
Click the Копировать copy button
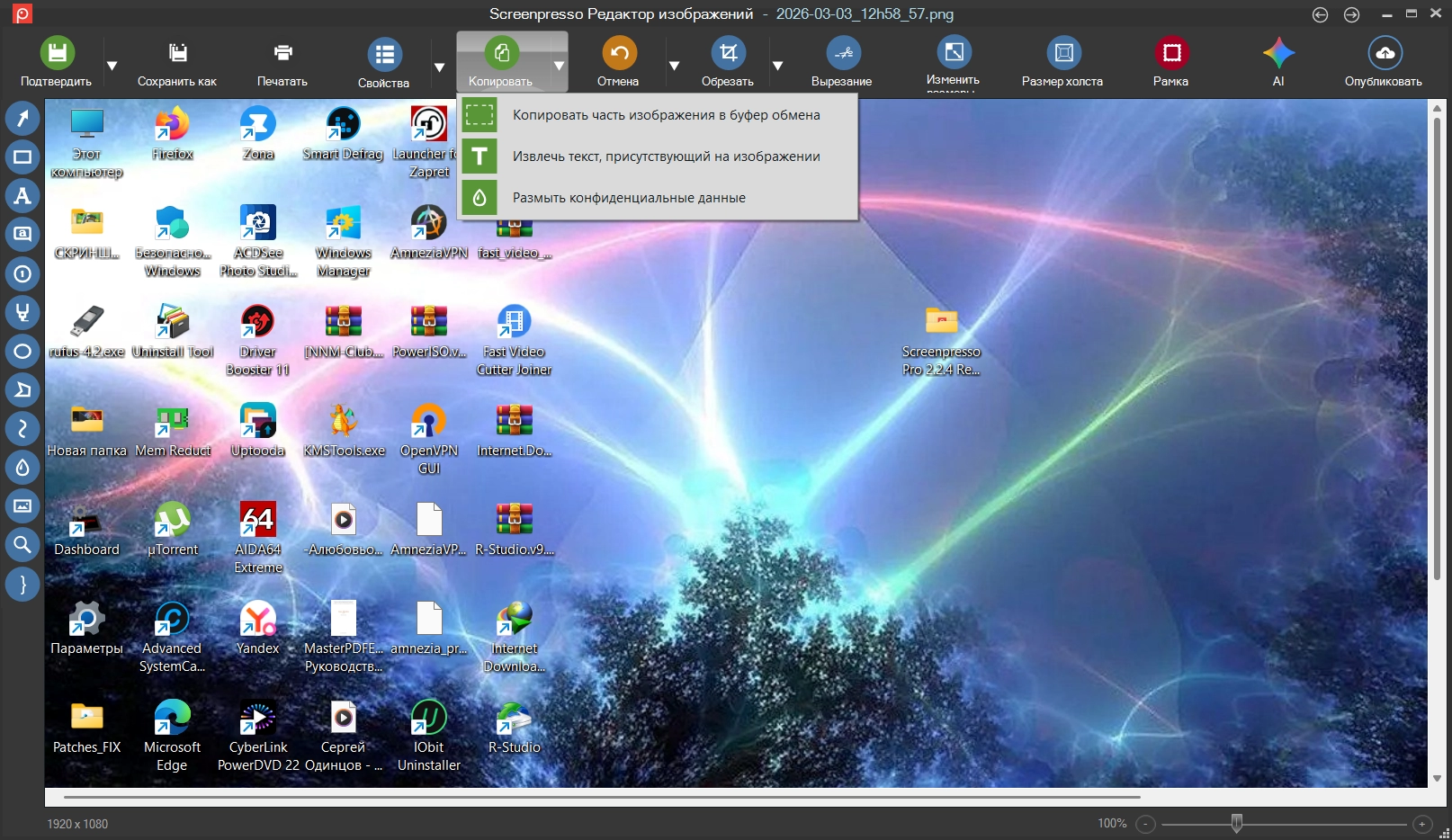coord(501,62)
